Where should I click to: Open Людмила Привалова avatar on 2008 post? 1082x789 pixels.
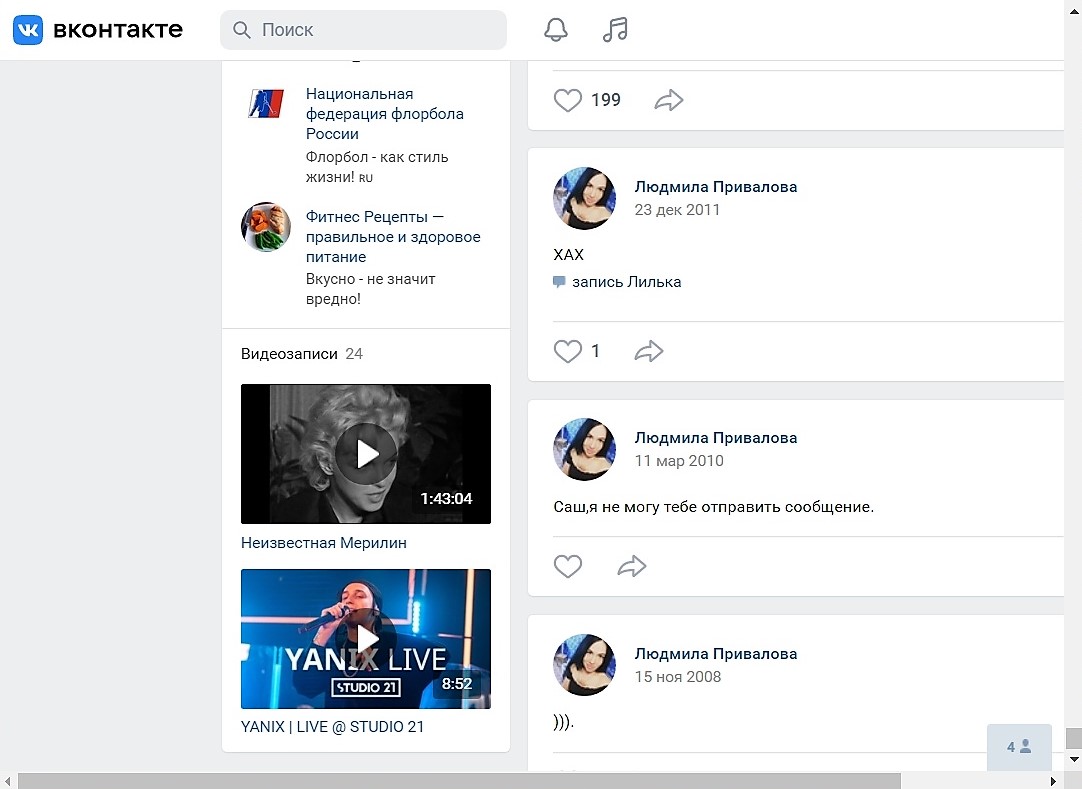tap(584, 665)
